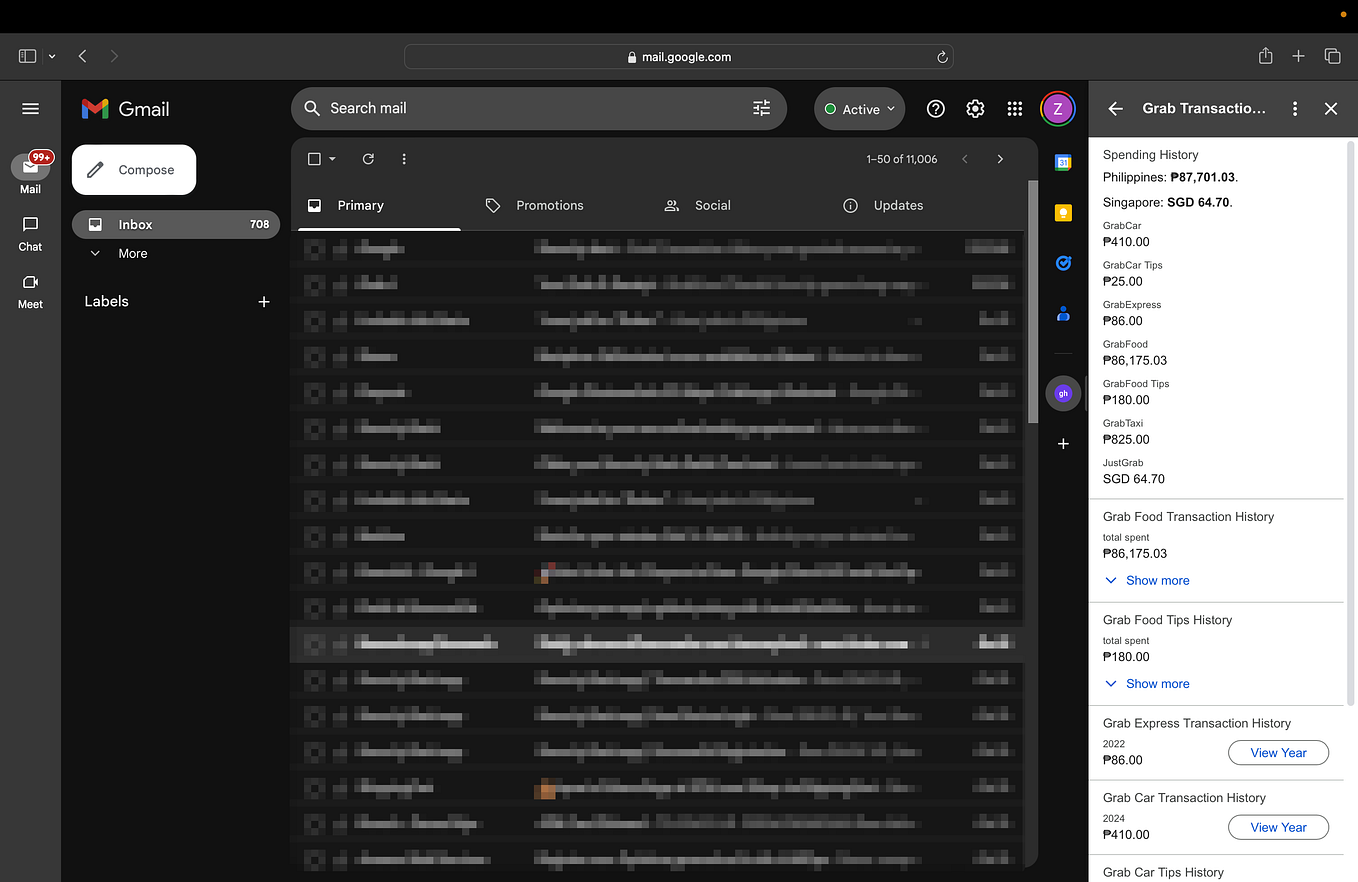1358x882 pixels.
Task: Close the Grab Transaction side panel
Action: (x=1331, y=109)
